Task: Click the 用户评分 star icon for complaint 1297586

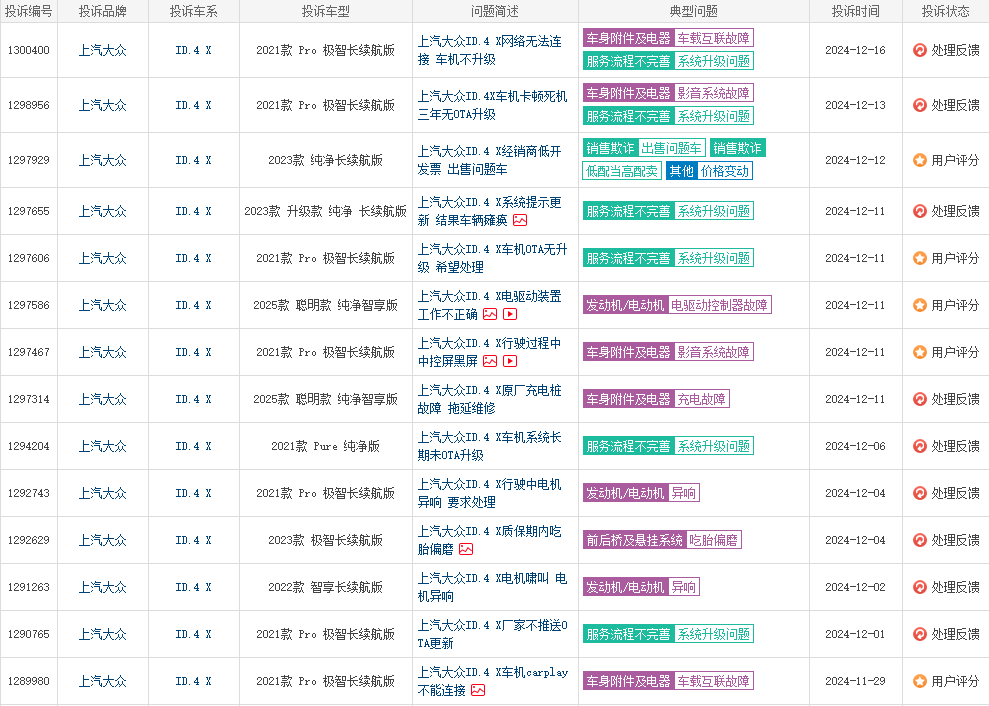Action: point(920,305)
